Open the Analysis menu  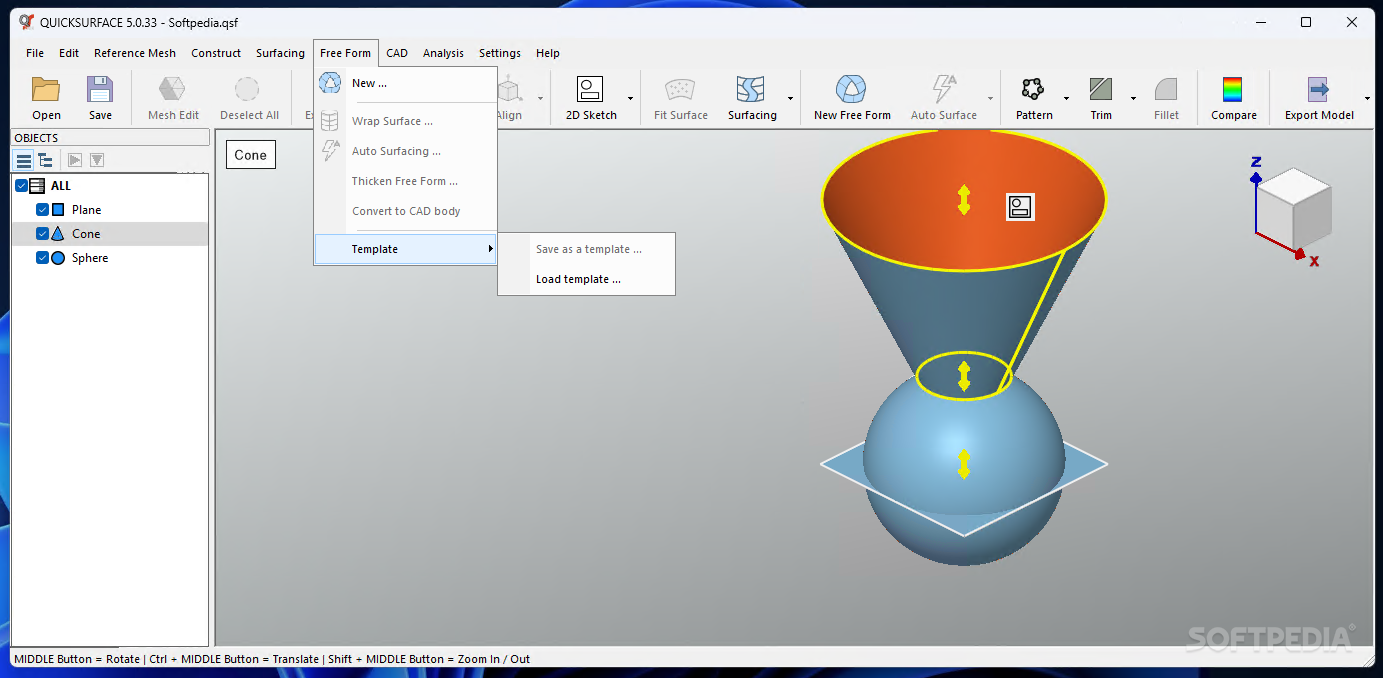point(443,53)
